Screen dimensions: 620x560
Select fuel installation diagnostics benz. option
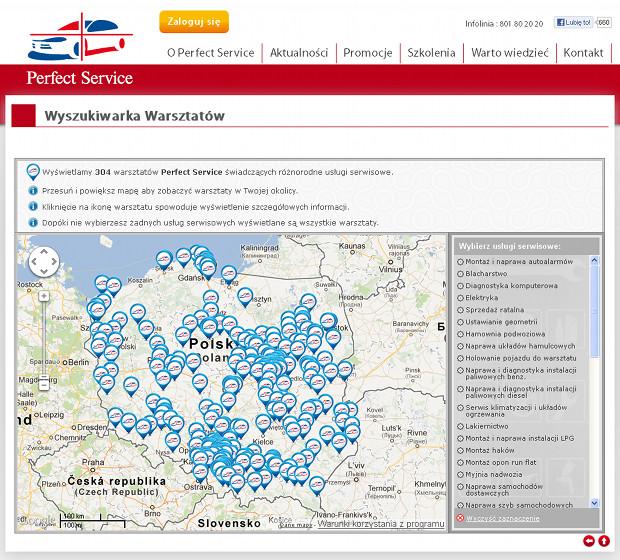(517, 373)
